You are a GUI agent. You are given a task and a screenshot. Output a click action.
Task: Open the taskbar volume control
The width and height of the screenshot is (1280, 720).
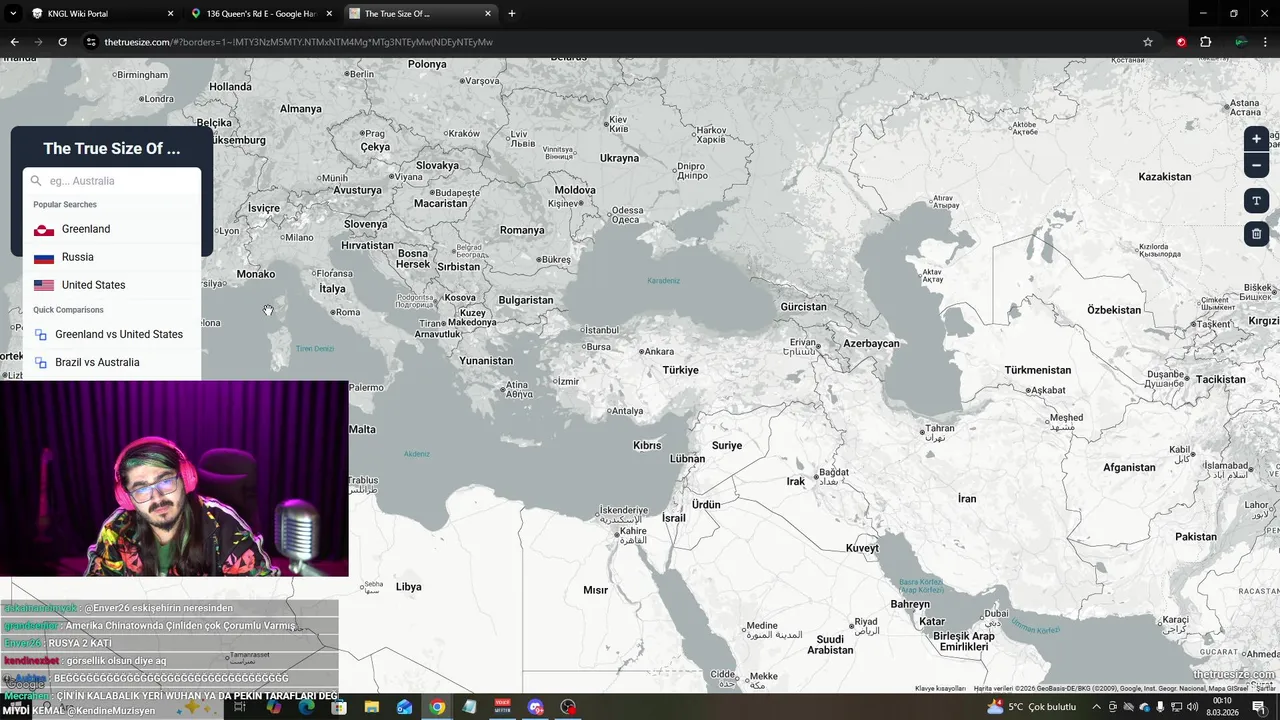(1192, 707)
